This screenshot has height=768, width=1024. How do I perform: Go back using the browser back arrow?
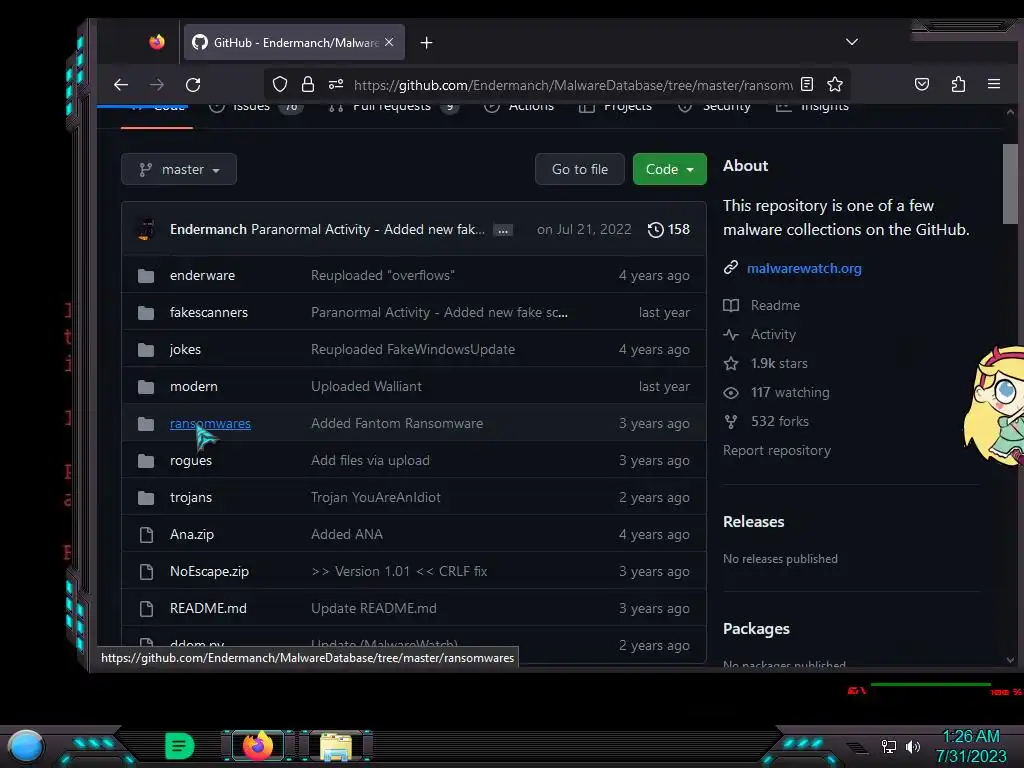121,85
